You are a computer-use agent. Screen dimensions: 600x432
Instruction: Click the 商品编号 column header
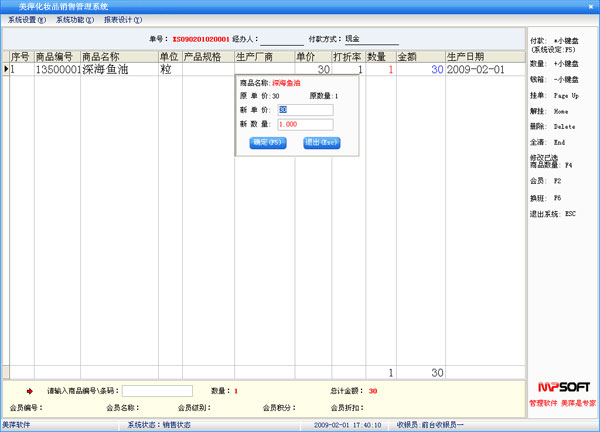(57, 57)
